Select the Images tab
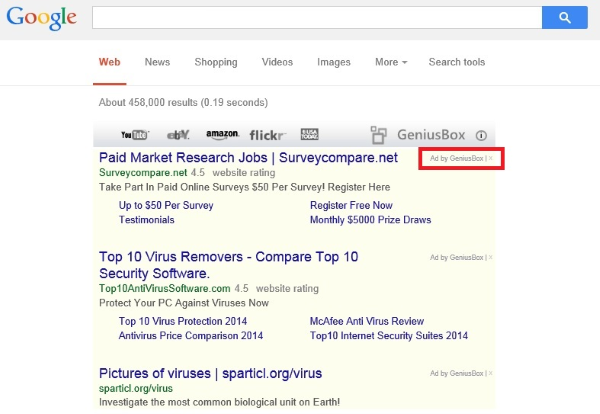This screenshot has width=600, height=414. click(334, 62)
